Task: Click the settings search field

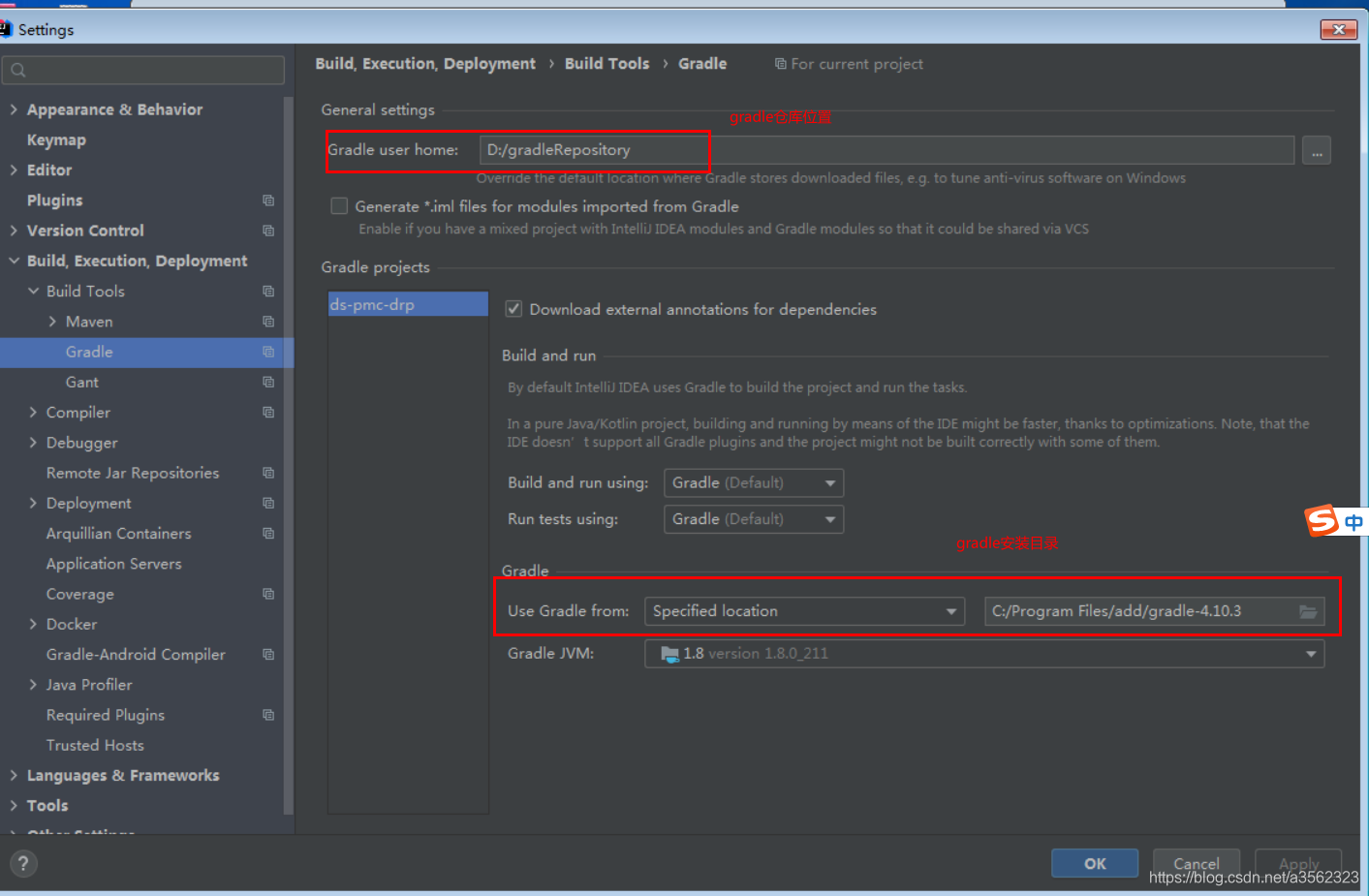Action: click(x=143, y=70)
